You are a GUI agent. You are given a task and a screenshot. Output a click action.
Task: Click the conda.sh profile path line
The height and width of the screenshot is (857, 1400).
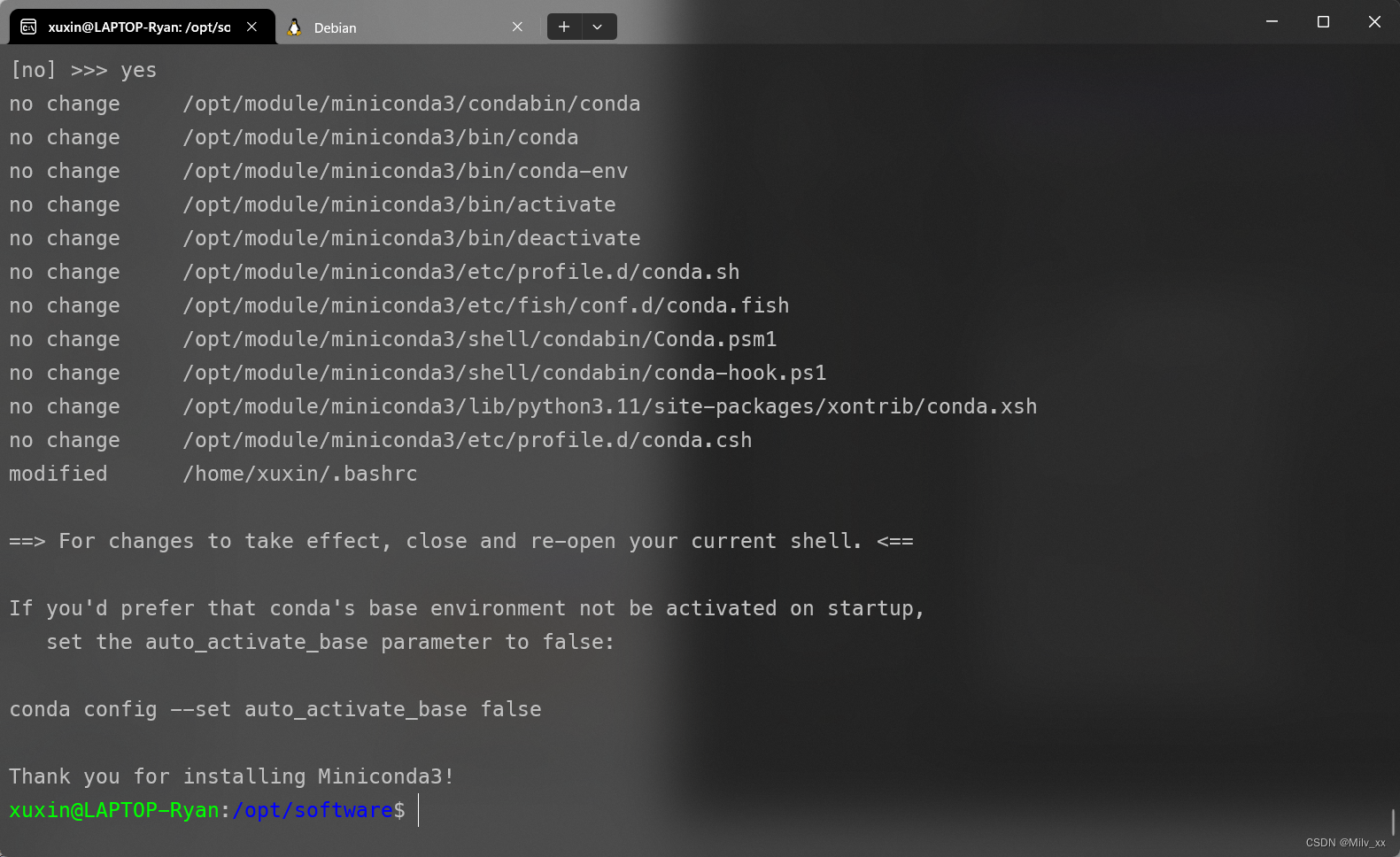[461, 272]
